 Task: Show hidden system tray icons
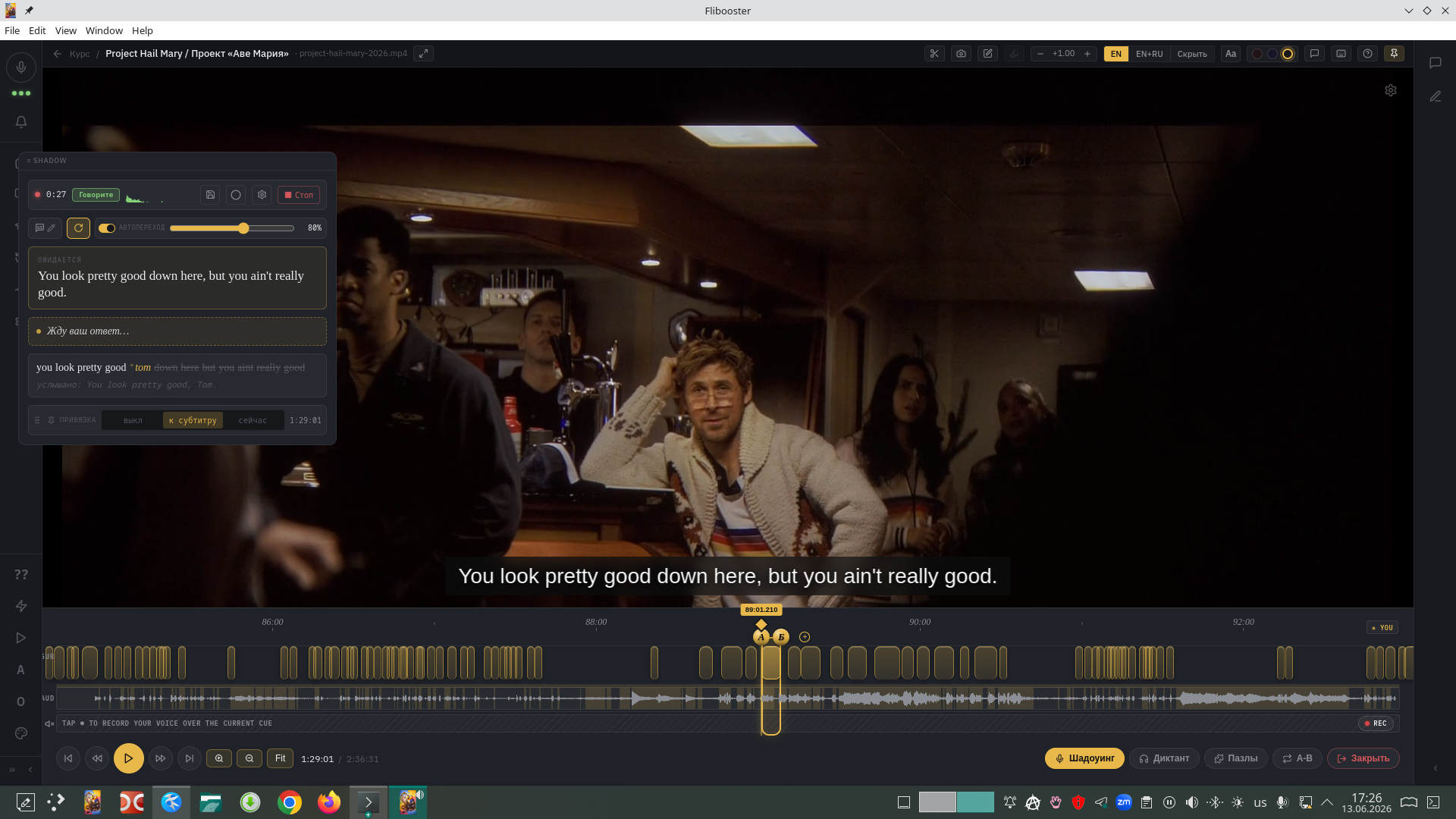point(1327,802)
